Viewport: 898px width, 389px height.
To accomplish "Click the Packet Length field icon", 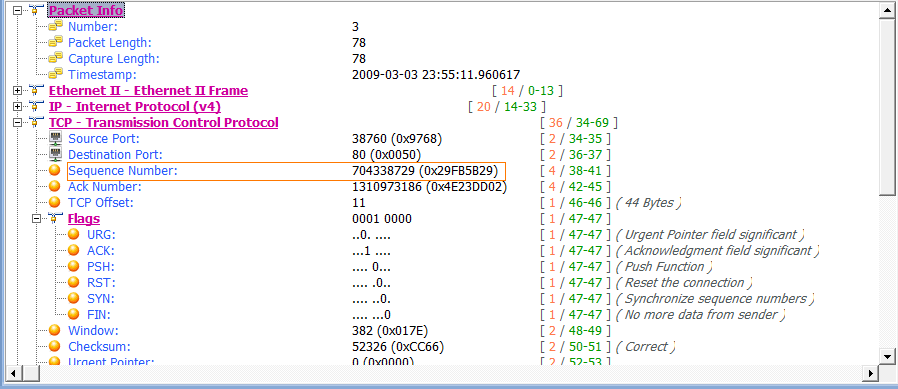I will (56, 42).
